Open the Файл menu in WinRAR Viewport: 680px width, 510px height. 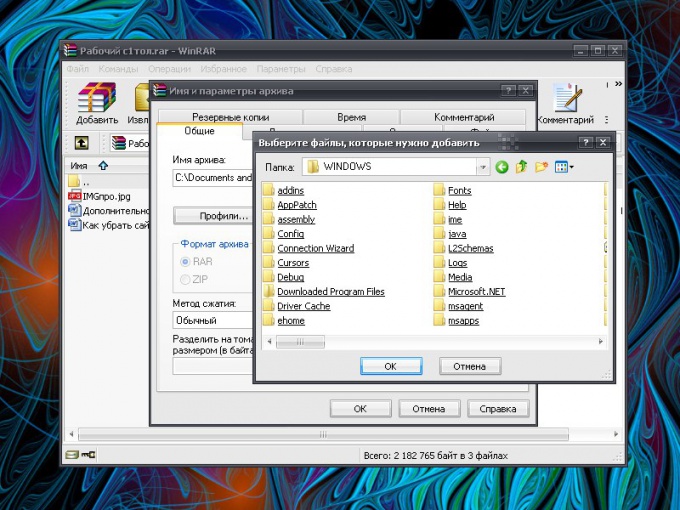click(78, 69)
